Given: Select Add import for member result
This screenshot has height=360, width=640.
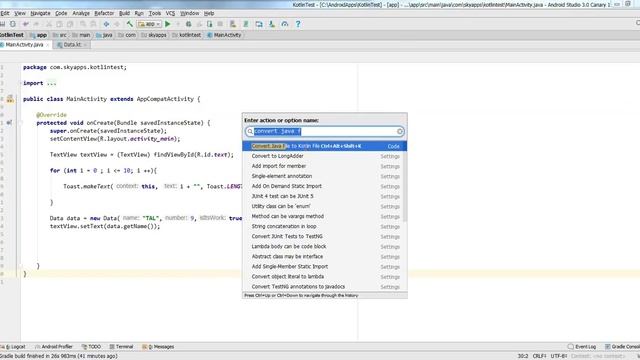Looking at the screenshot, I should 324,166.
